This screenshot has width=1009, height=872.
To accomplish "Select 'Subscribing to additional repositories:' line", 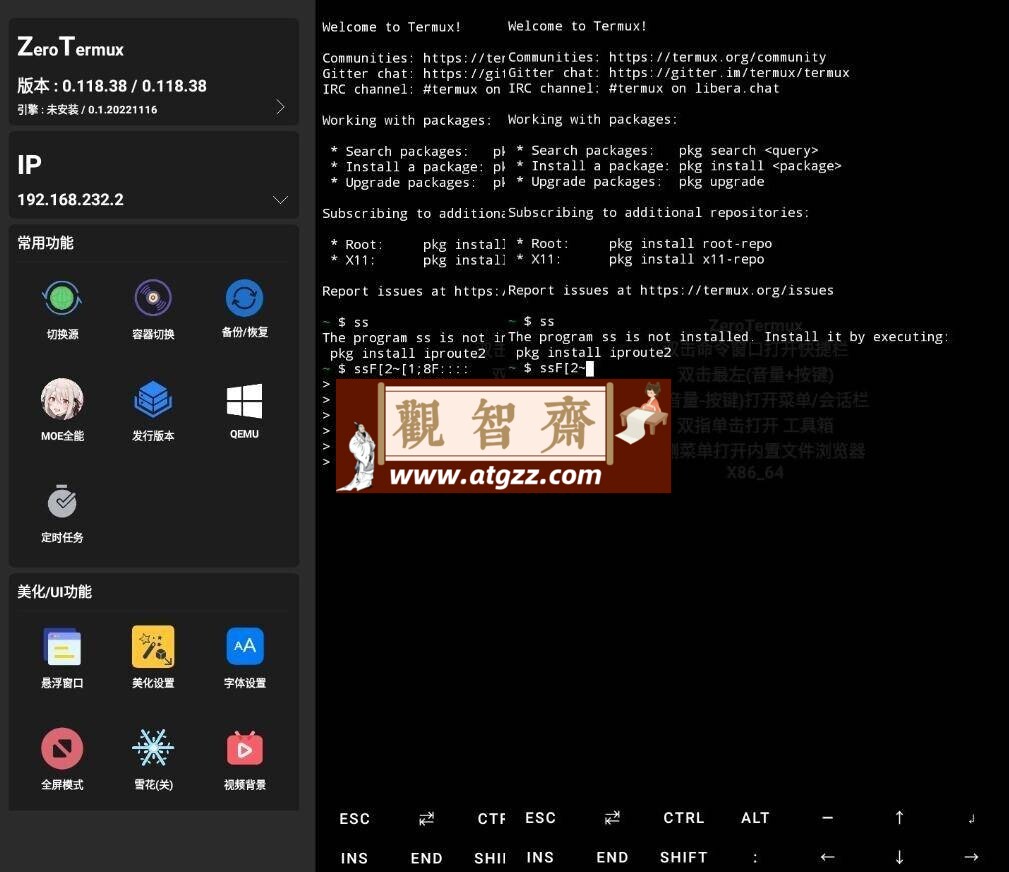I will [658, 212].
